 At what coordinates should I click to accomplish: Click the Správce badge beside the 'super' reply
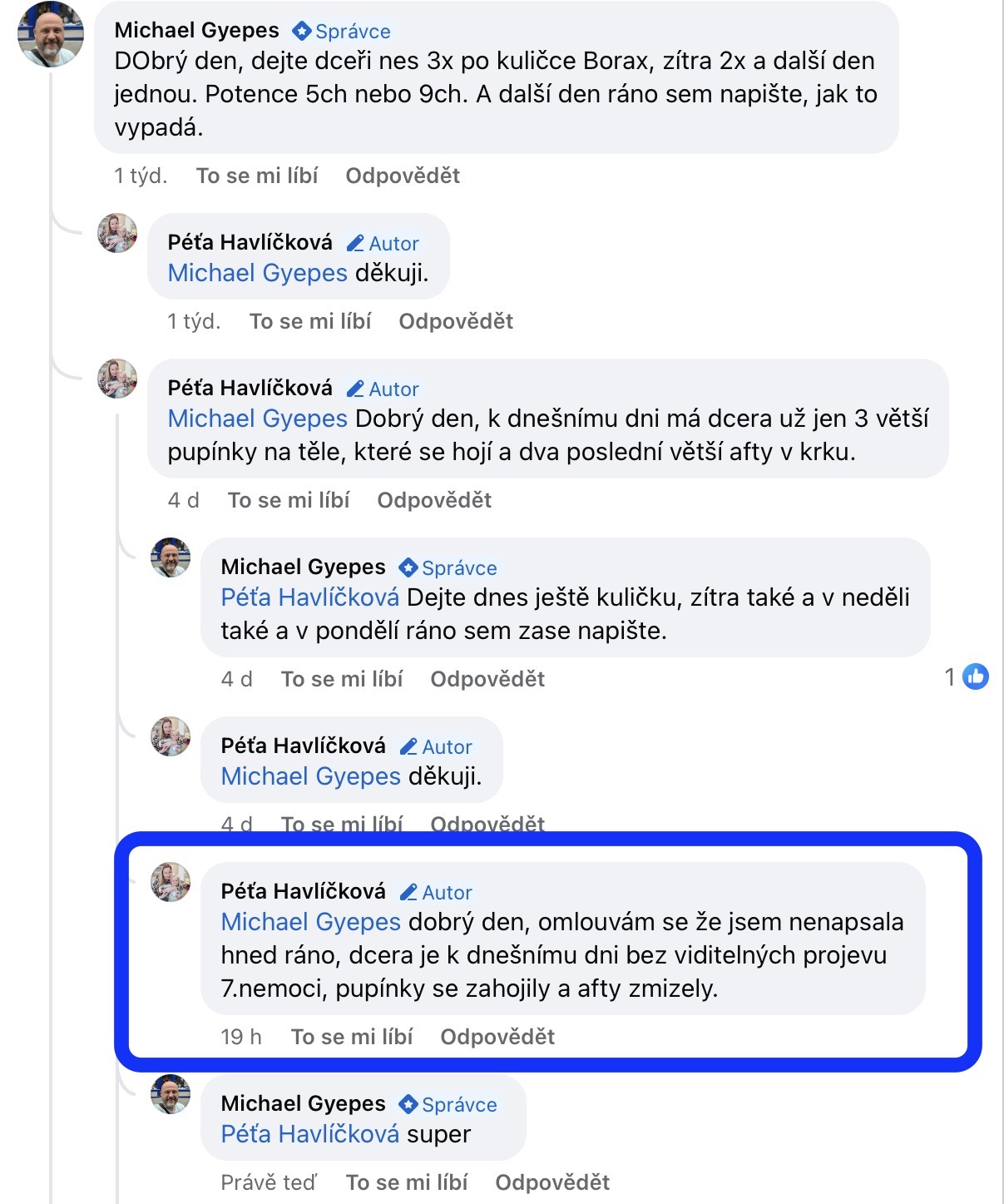point(449,1104)
